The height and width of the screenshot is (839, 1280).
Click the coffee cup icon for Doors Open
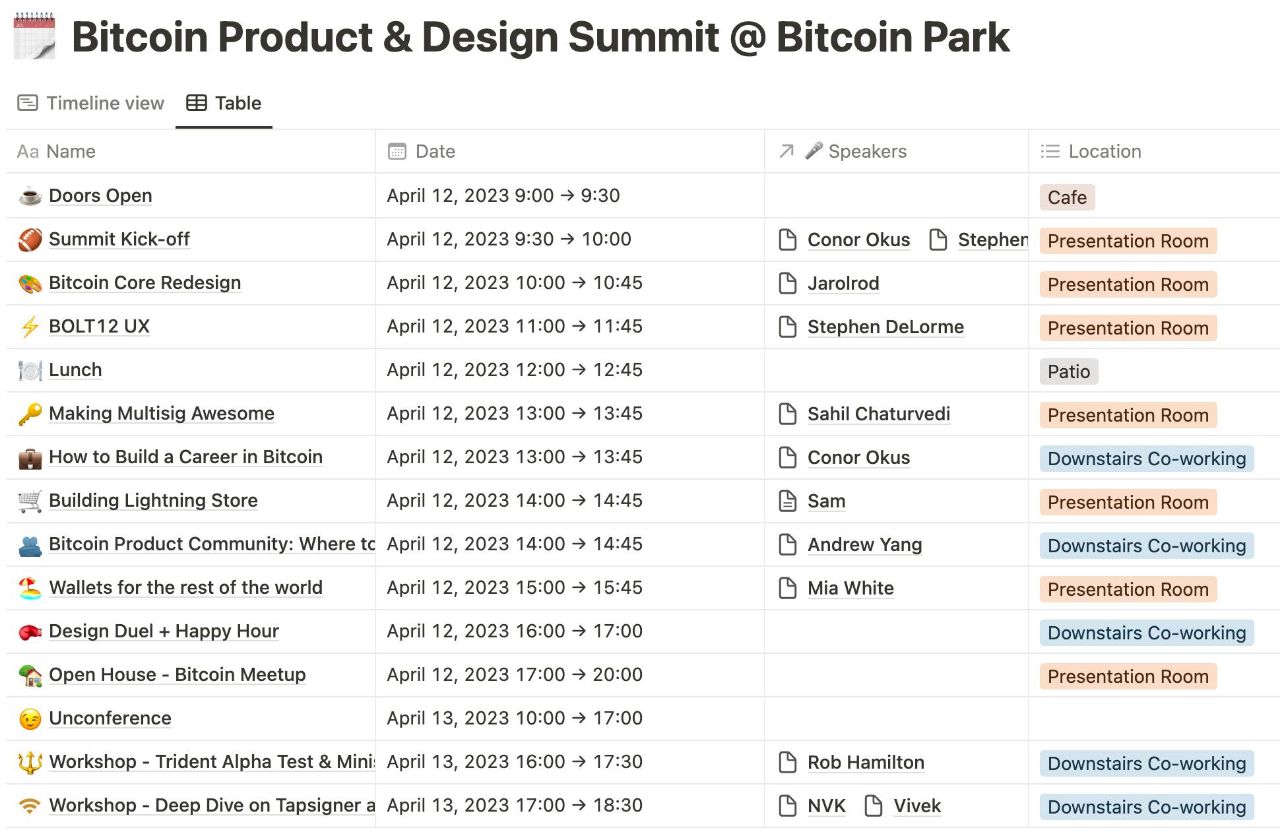[x=30, y=196]
